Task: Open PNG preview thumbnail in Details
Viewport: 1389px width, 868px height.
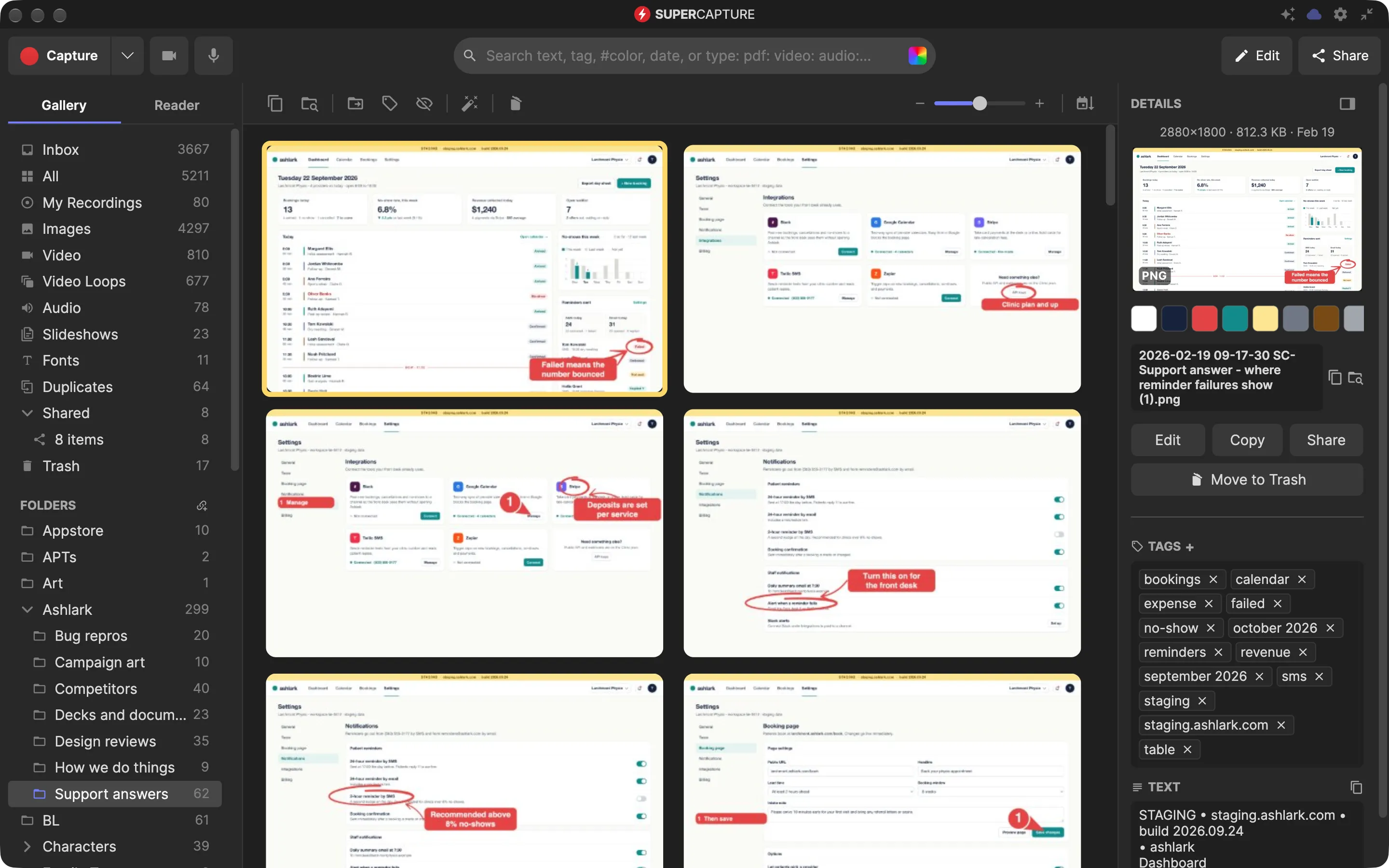Action: [1247, 219]
